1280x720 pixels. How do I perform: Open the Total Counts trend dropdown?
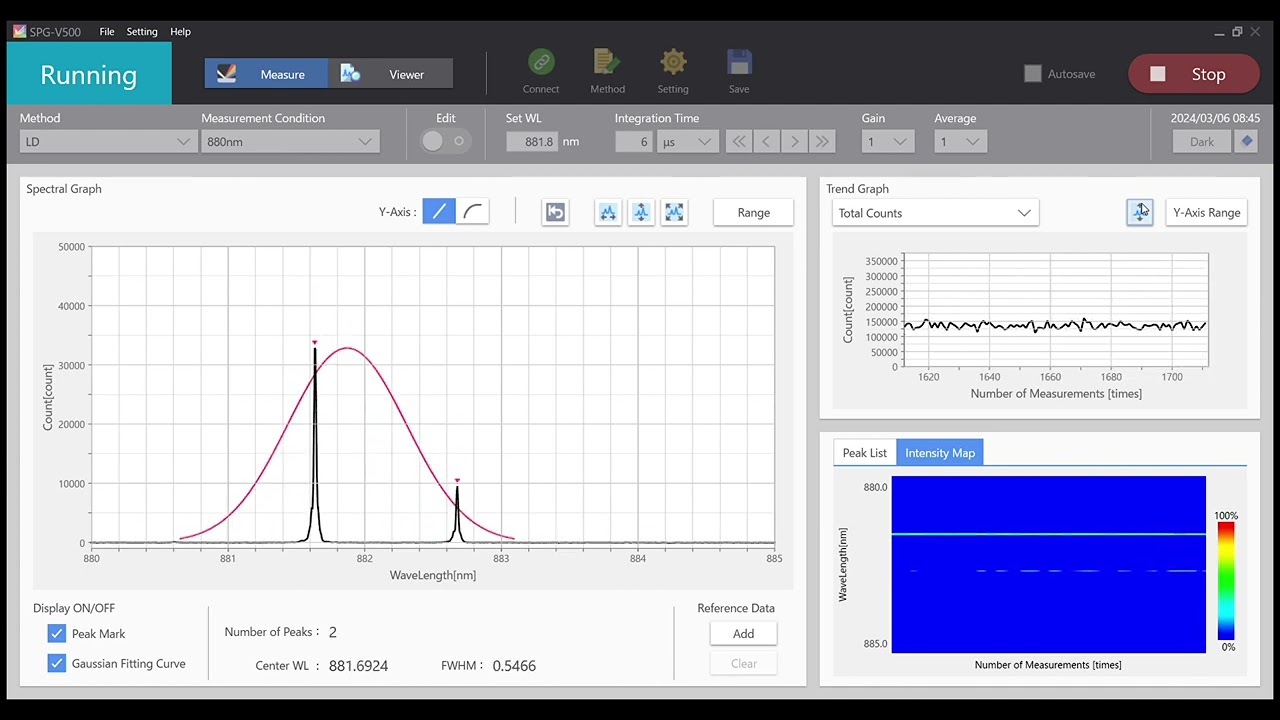click(x=935, y=213)
